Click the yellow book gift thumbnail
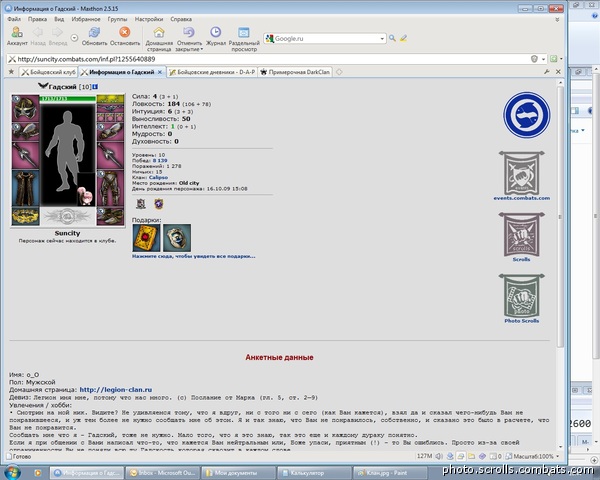 pyautogui.click(x=146, y=238)
